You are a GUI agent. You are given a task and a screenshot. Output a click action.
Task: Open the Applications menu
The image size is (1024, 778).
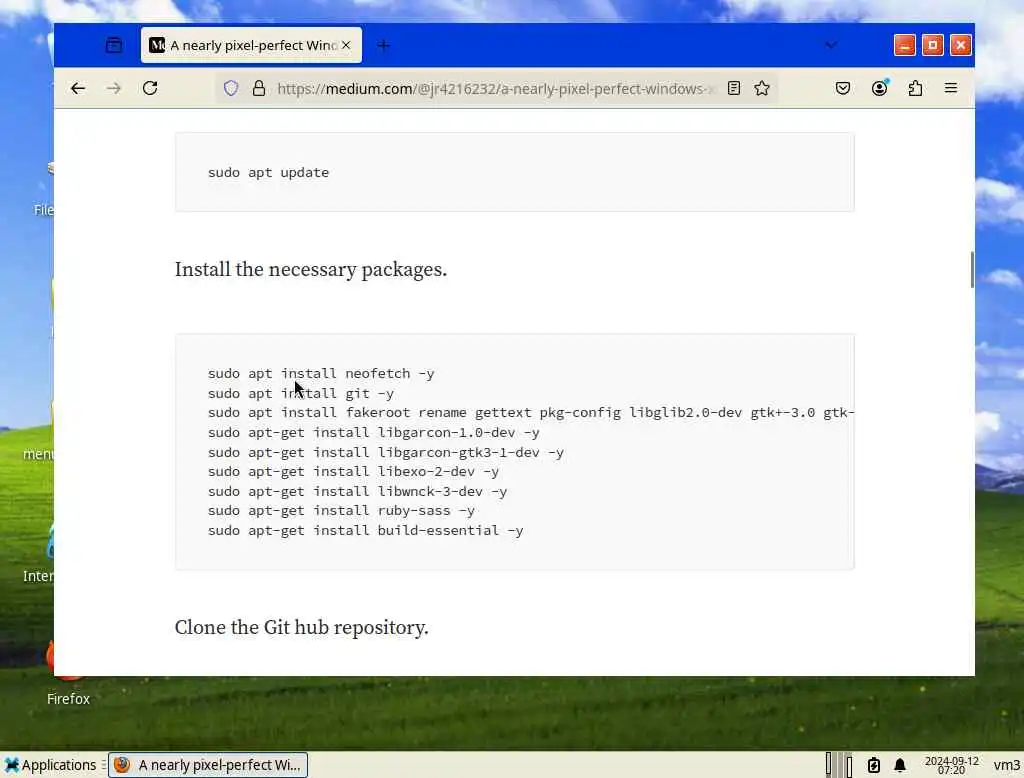coord(50,765)
